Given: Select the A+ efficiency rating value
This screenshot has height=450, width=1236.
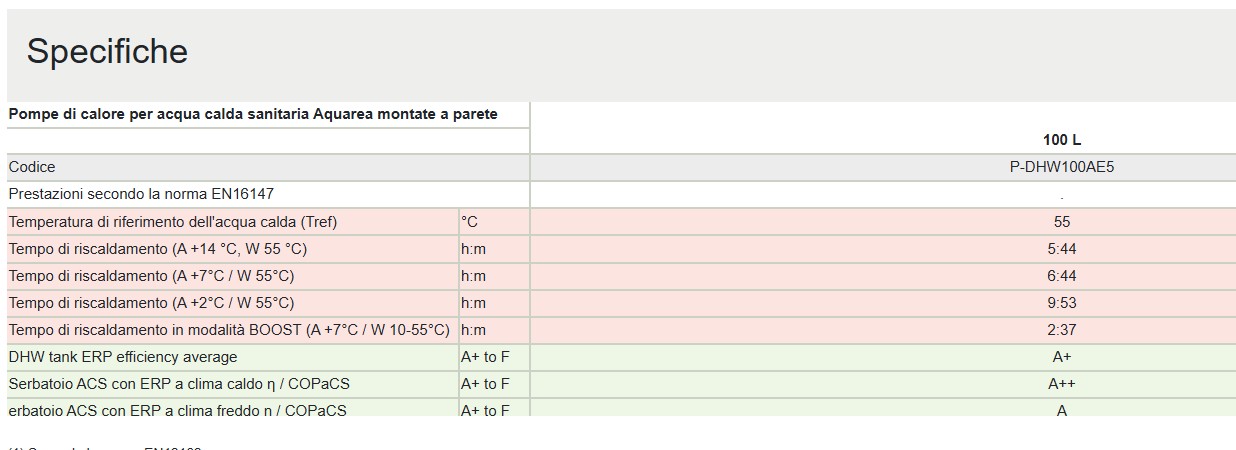Looking at the screenshot, I should pyautogui.click(x=1061, y=357).
